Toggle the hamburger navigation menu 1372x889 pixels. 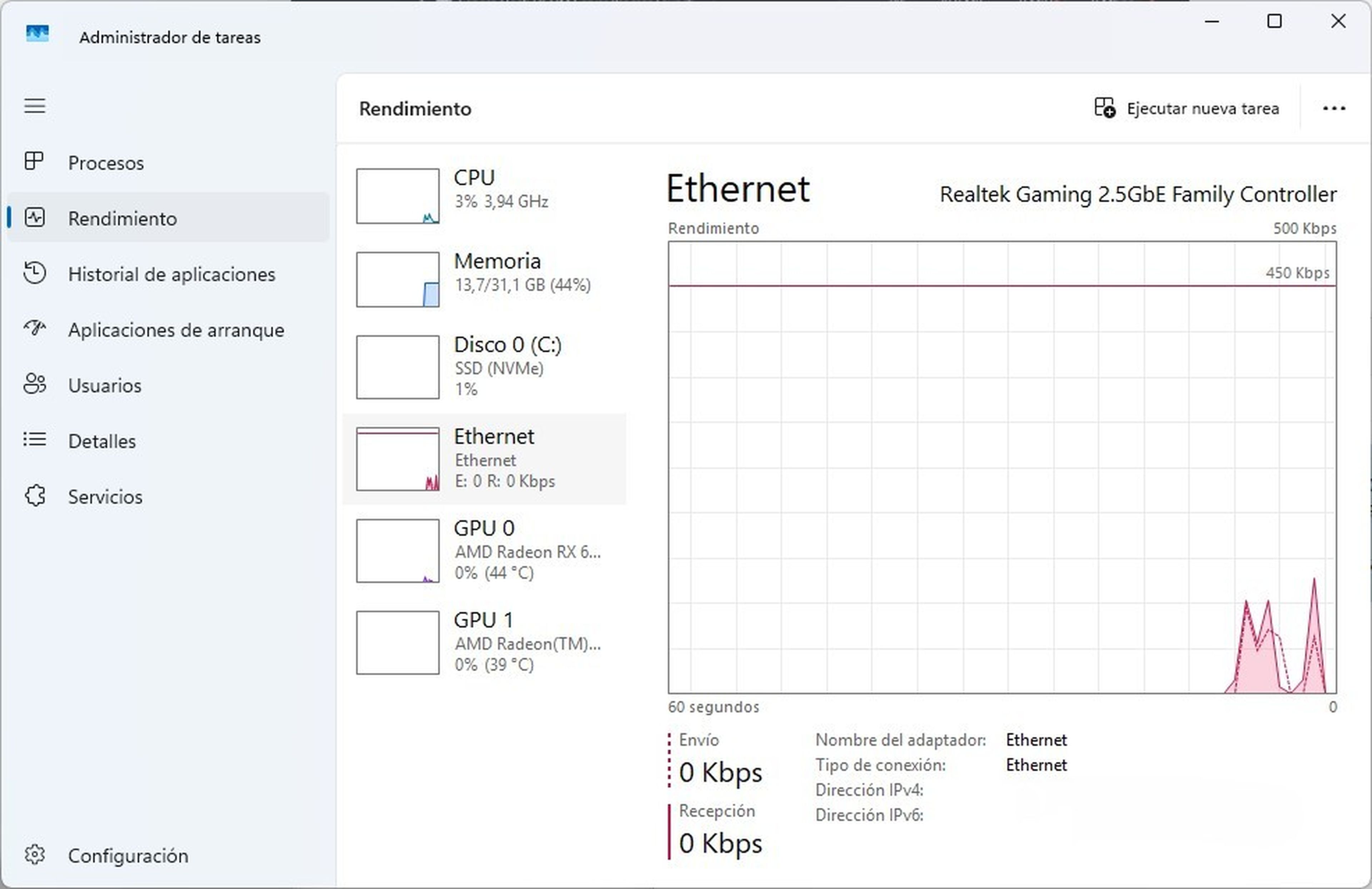point(35,106)
